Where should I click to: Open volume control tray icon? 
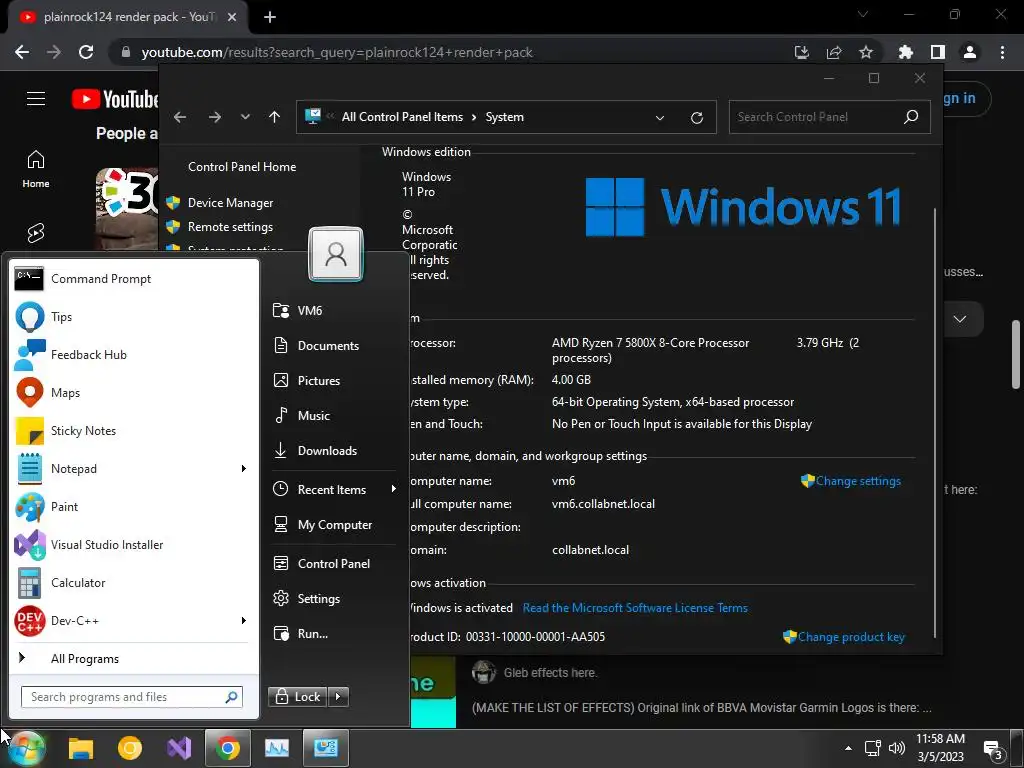[x=897, y=748]
